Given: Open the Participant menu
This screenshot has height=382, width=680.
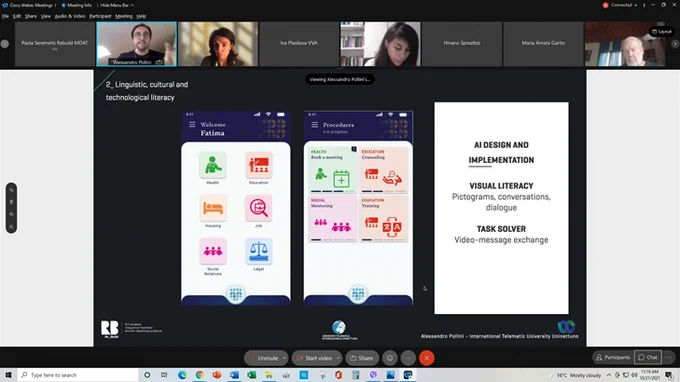Looking at the screenshot, I should click(100, 16).
